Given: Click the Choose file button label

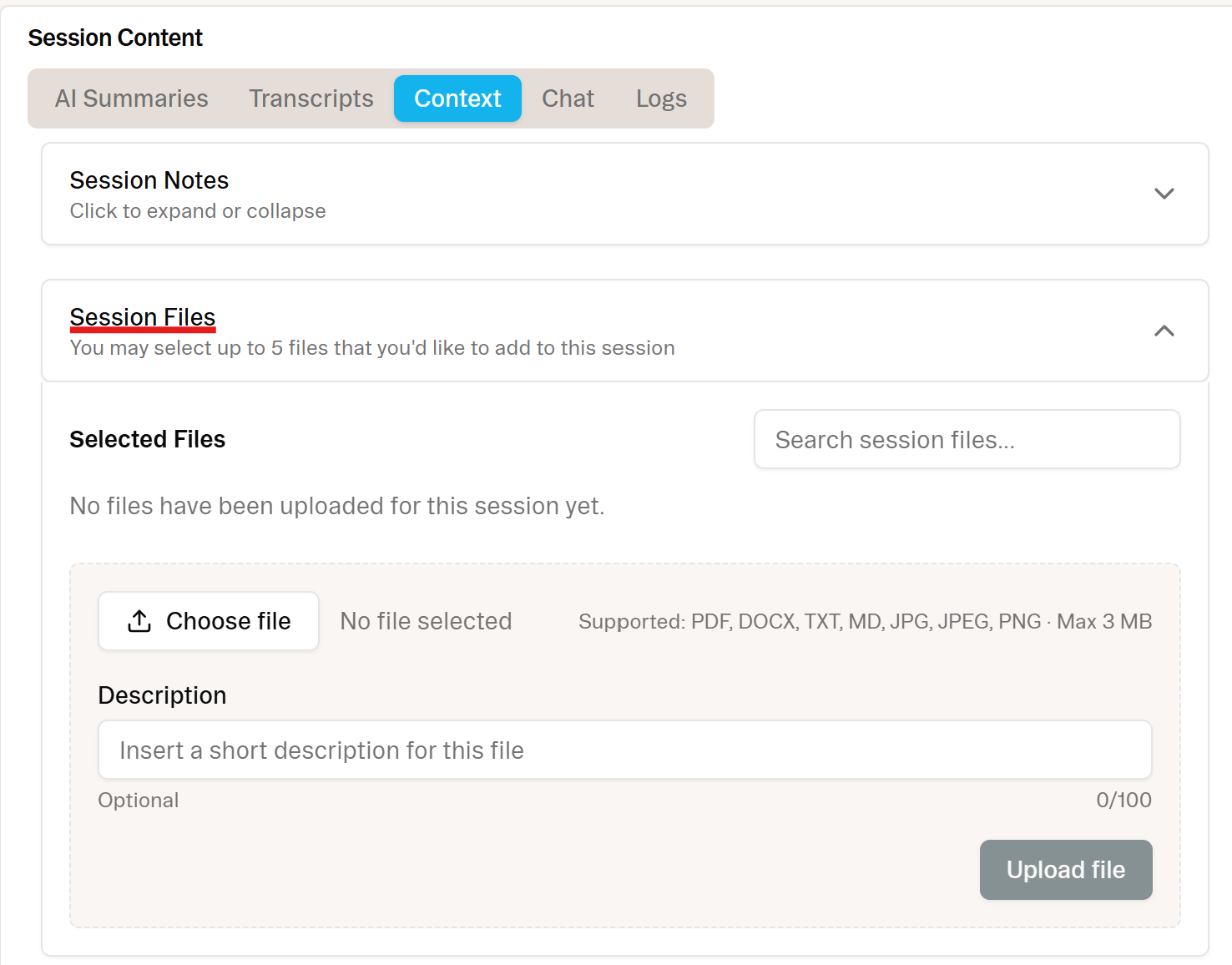Looking at the screenshot, I should click(228, 621).
